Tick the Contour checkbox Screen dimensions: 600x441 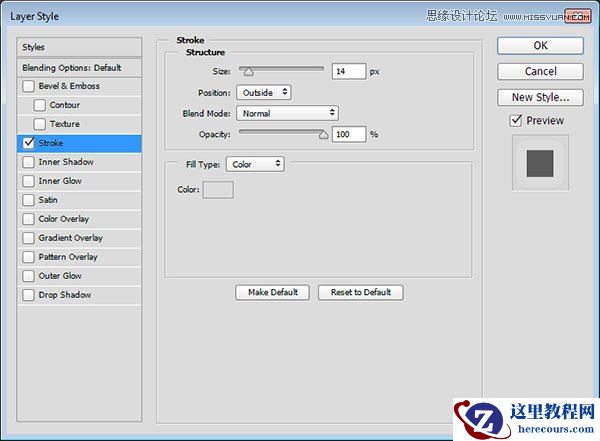39,105
